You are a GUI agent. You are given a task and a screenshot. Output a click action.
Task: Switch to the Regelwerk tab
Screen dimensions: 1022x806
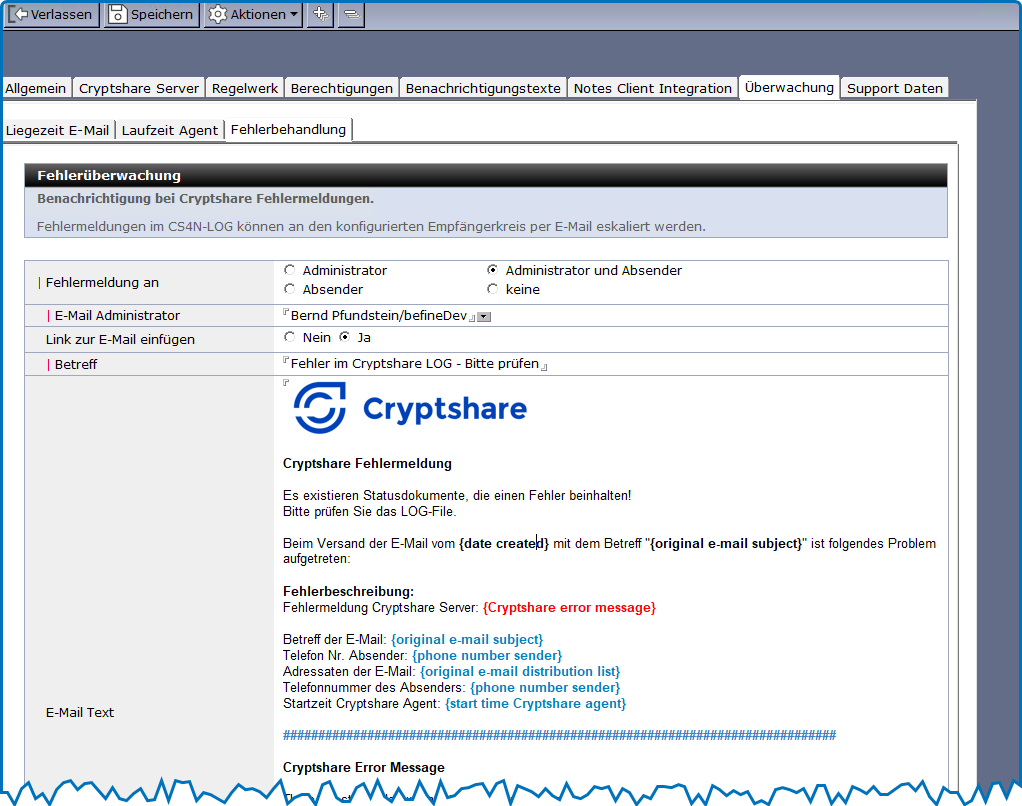245,88
